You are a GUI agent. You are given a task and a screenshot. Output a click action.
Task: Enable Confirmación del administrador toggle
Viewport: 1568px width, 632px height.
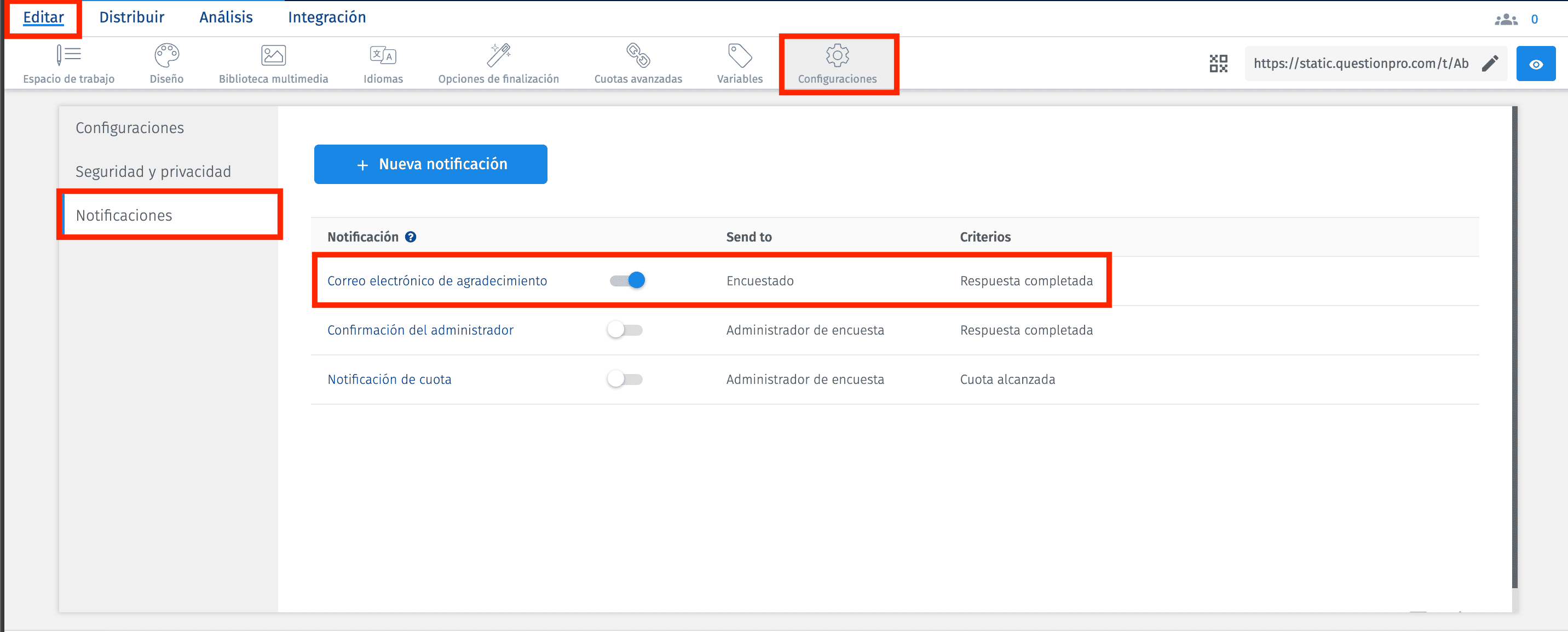pyautogui.click(x=625, y=330)
